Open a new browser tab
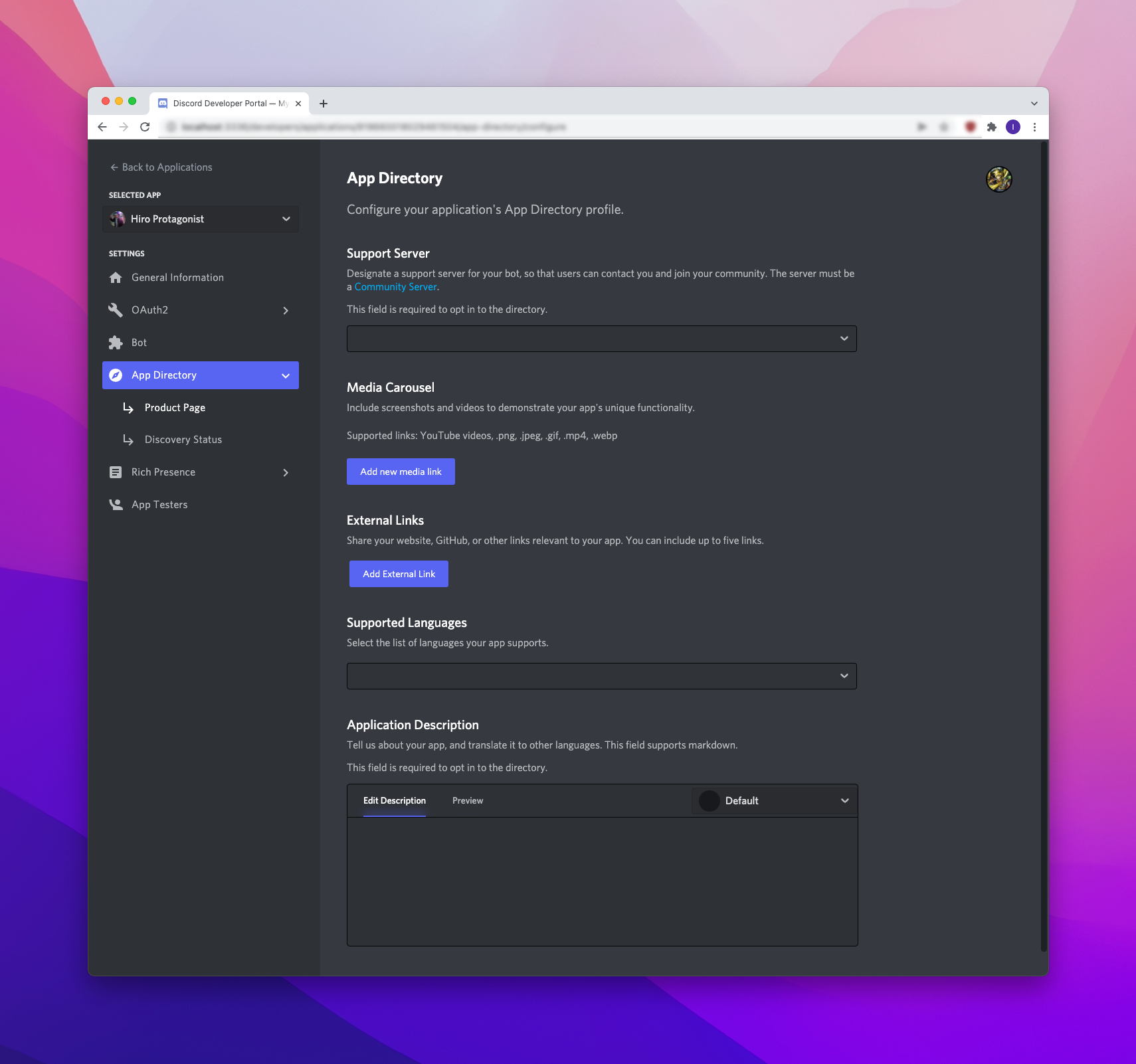This screenshot has height=1064, width=1136. coord(324,104)
